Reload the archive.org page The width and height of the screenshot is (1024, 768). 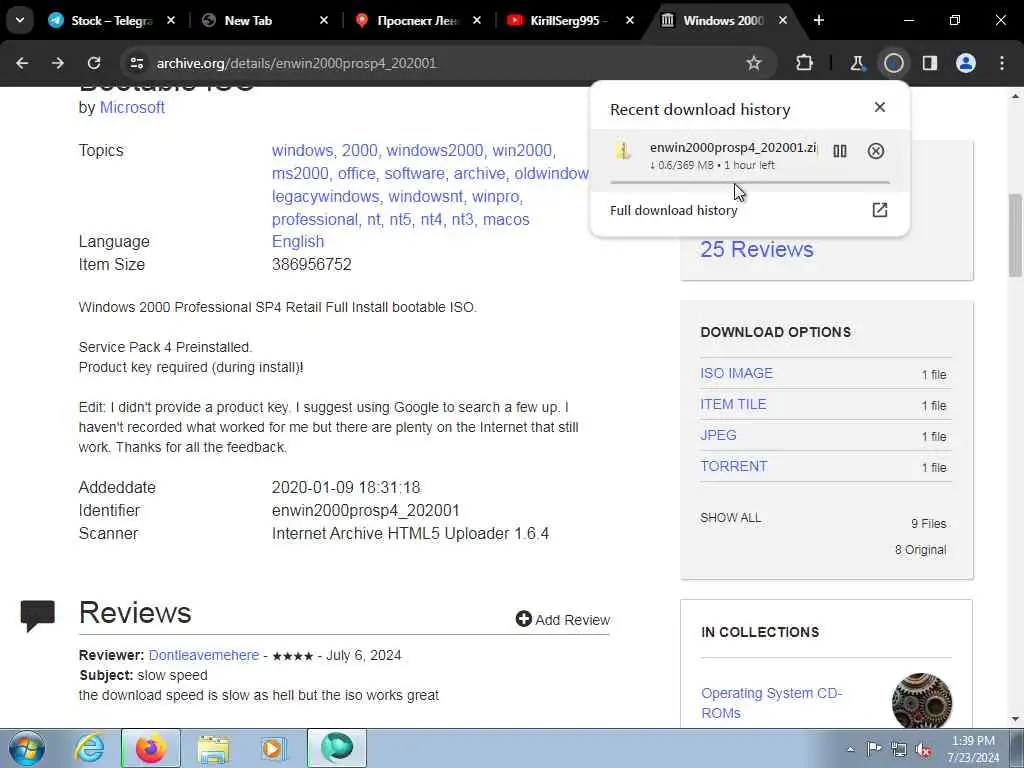[x=94, y=63]
